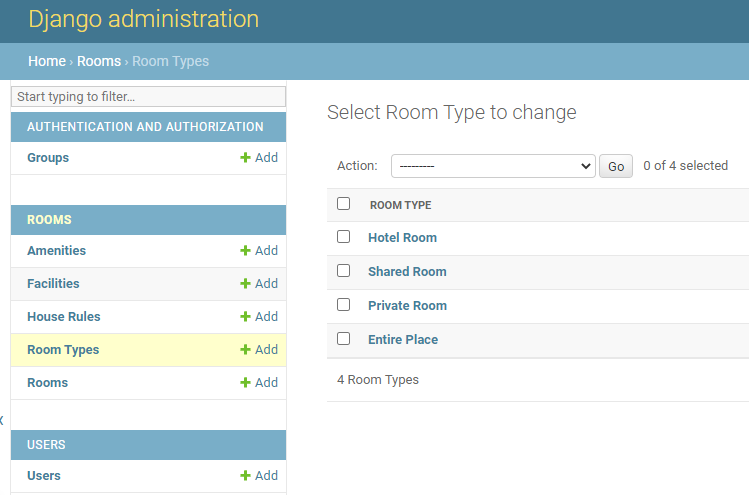
Task: Open the Private Room entry
Action: coord(407,305)
